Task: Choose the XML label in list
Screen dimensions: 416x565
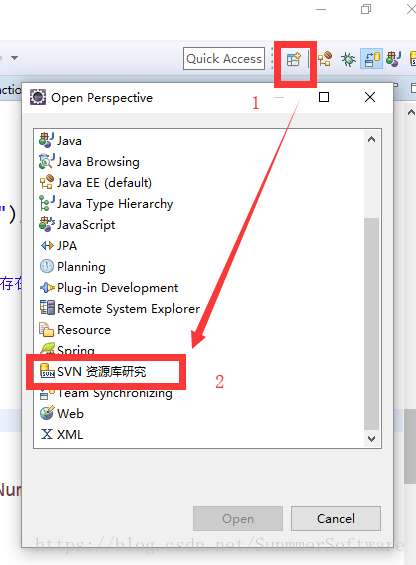Action: pyautogui.click(x=70, y=435)
